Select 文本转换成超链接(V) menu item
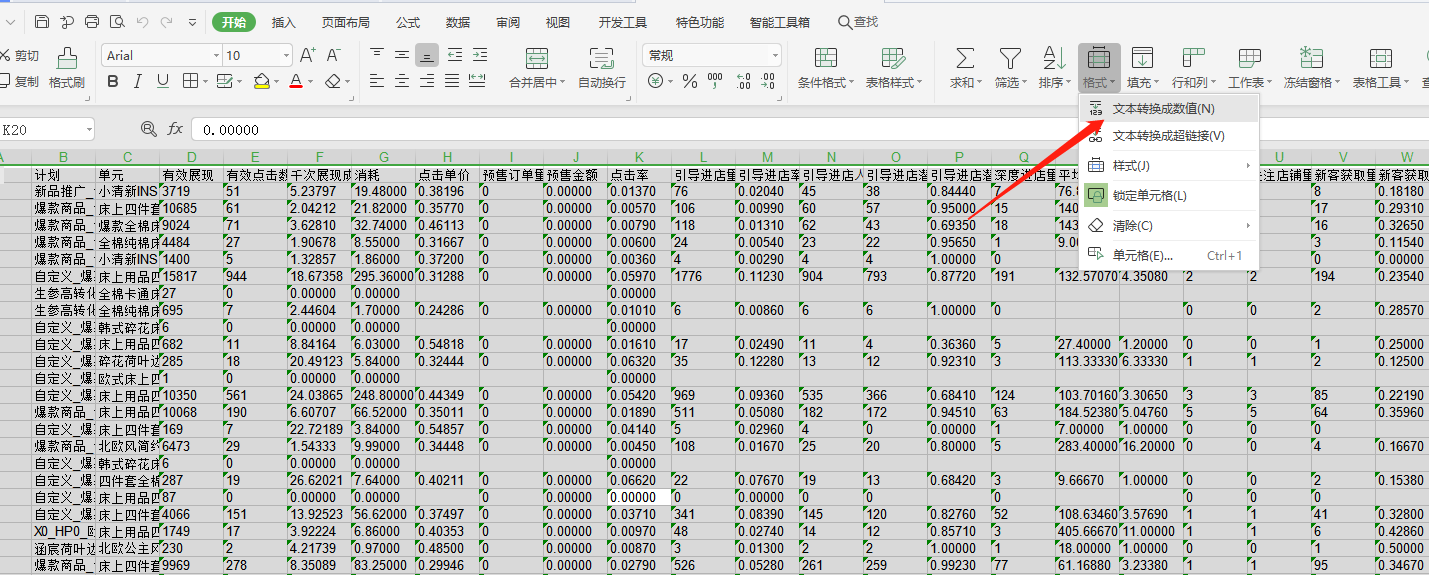Image resolution: width=1429 pixels, height=575 pixels. [1169, 135]
